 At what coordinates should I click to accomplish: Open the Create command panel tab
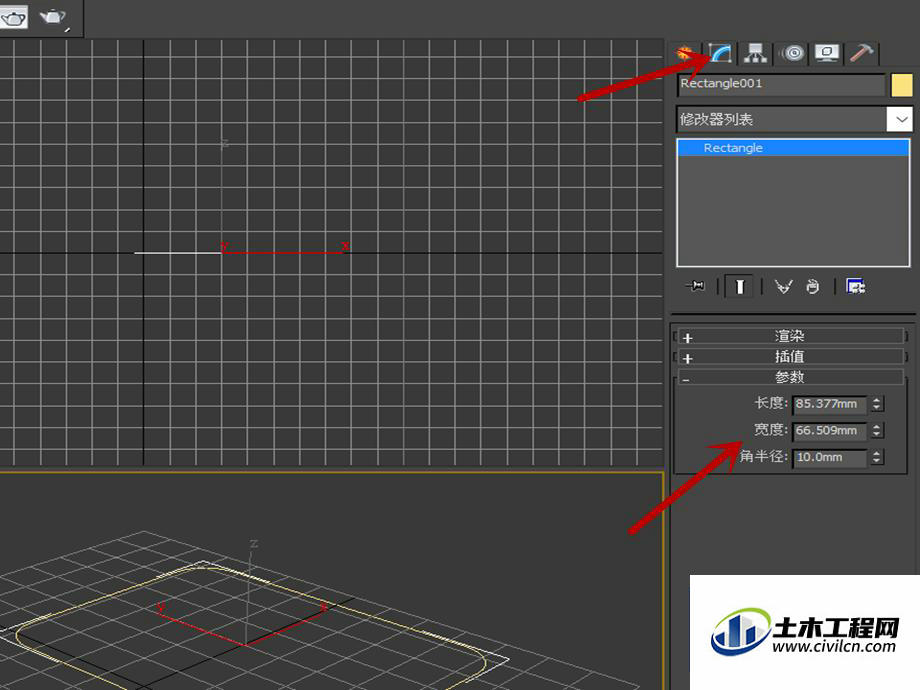pos(685,53)
